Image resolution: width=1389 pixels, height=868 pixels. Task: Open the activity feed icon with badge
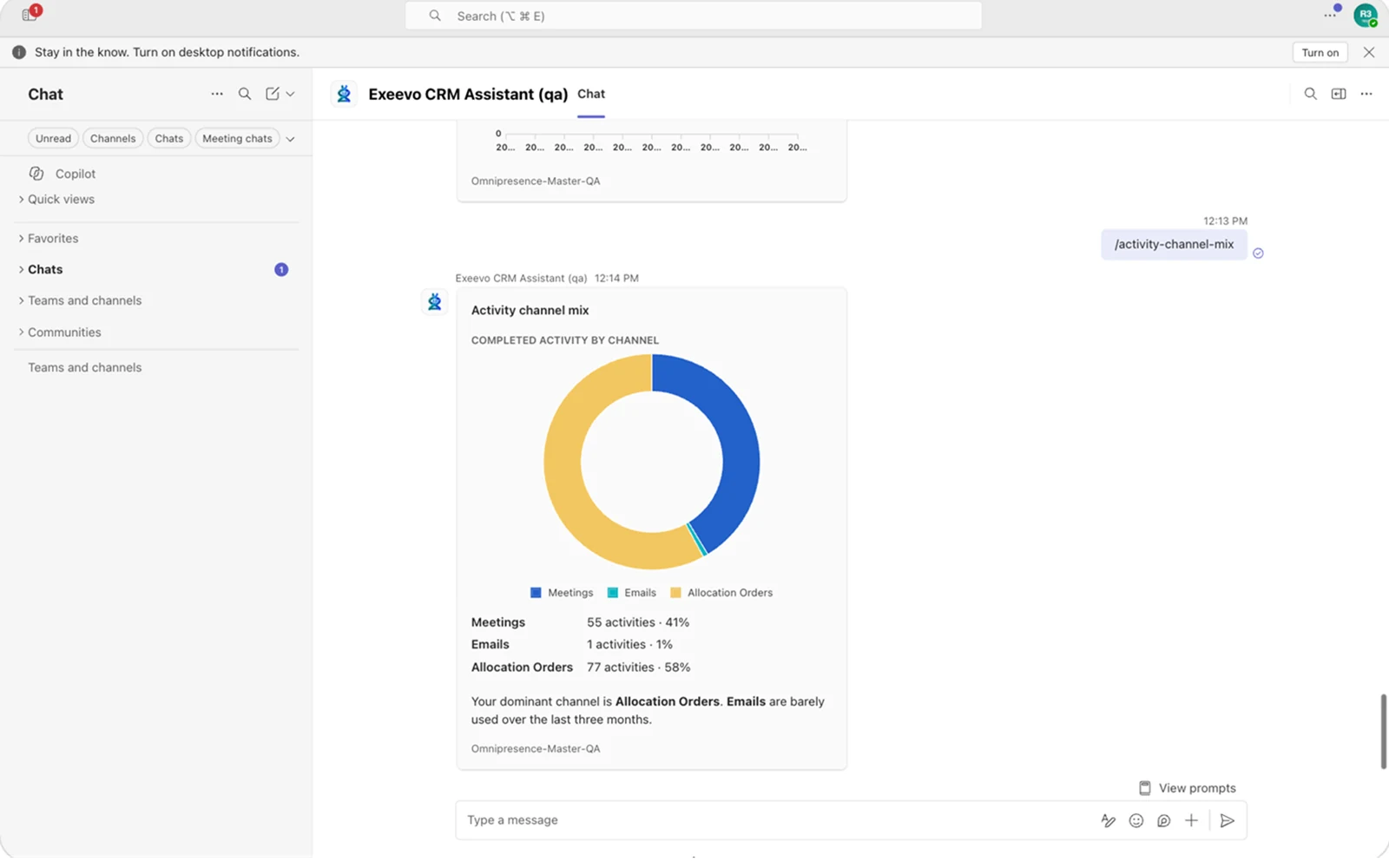(31, 14)
